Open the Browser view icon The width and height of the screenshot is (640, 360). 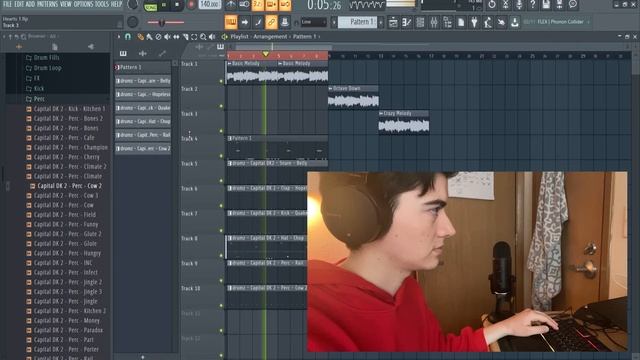447,22
